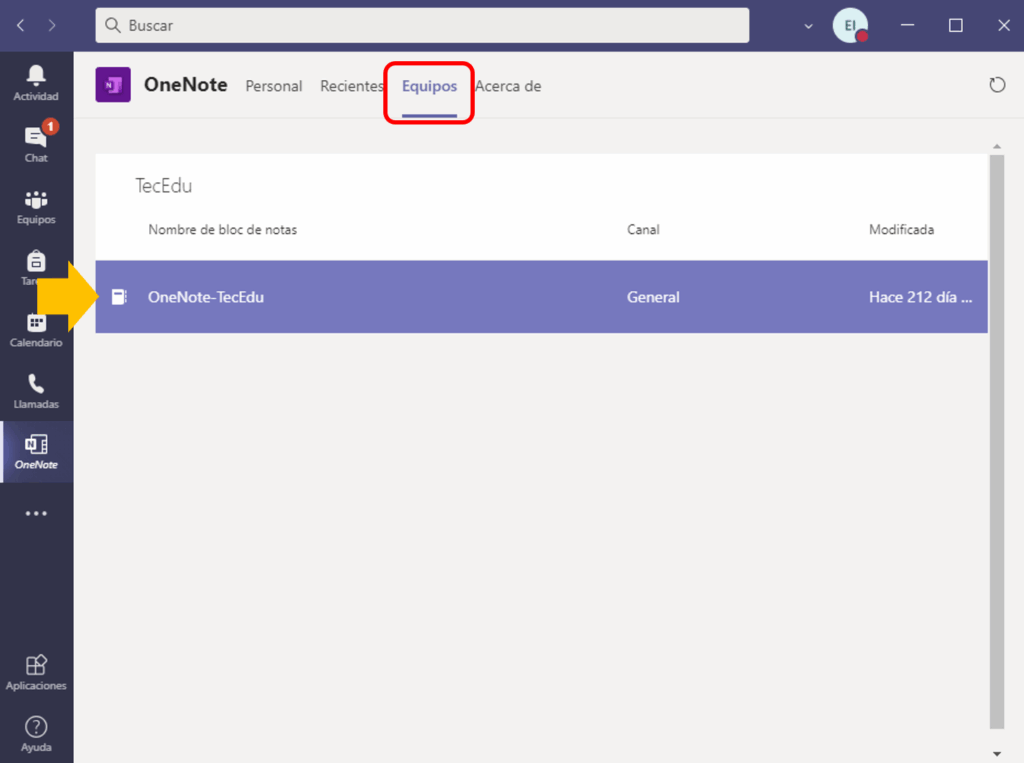Viewport: 1024px width, 763px height.
Task: Open Aplicaciones store icon
Action: click(x=36, y=672)
